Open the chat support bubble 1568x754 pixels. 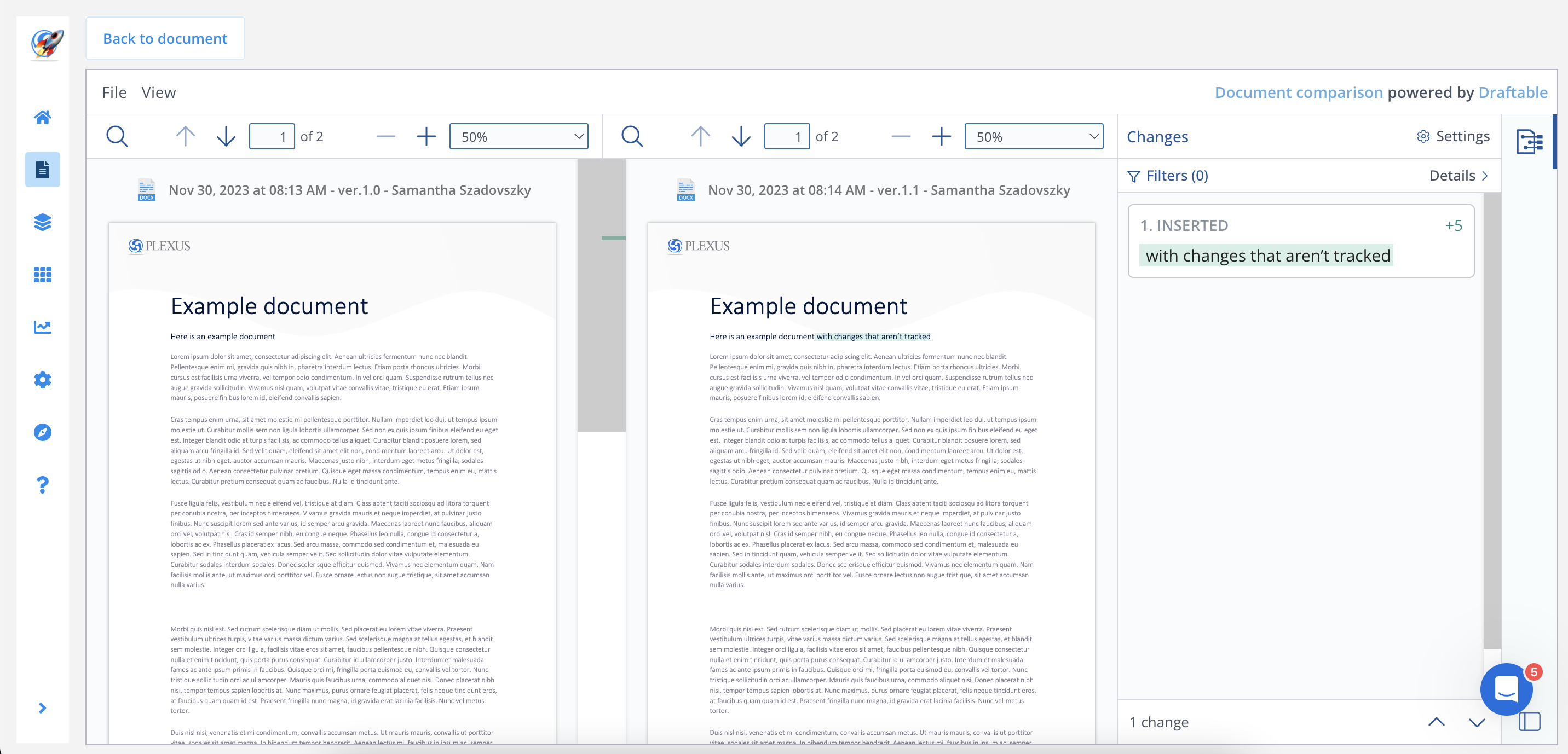(1506, 689)
